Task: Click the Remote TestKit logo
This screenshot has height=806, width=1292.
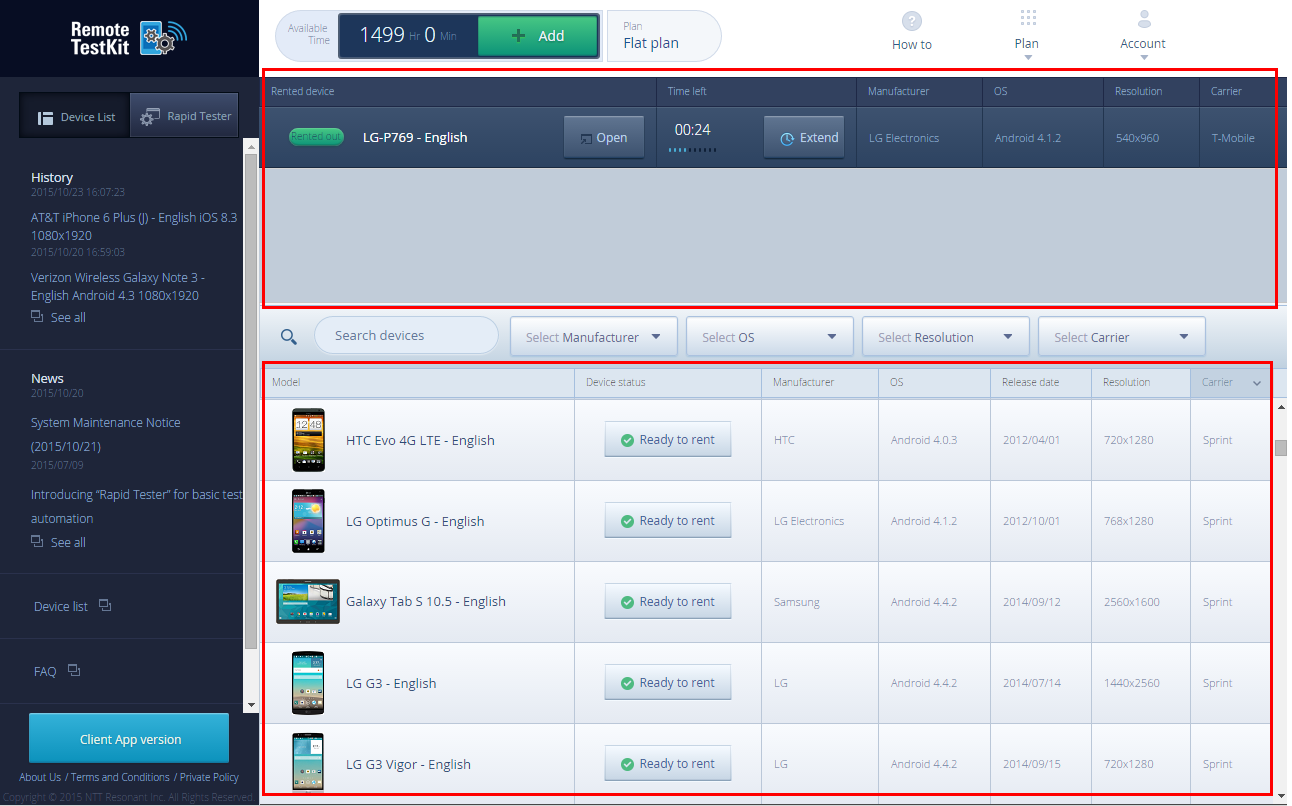Action: click(x=129, y=38)
